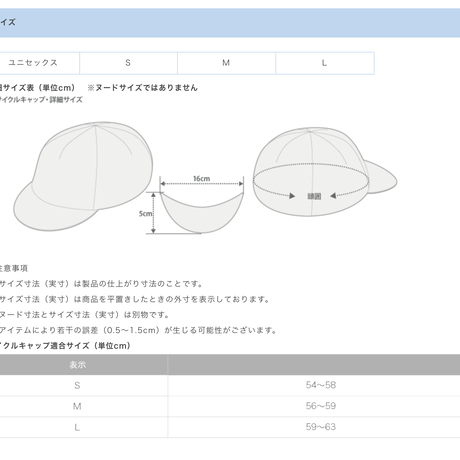The width and height of the screenshot is (460, 460).
Task: Click the S row in fit table
Action: [x=230, y=385]
